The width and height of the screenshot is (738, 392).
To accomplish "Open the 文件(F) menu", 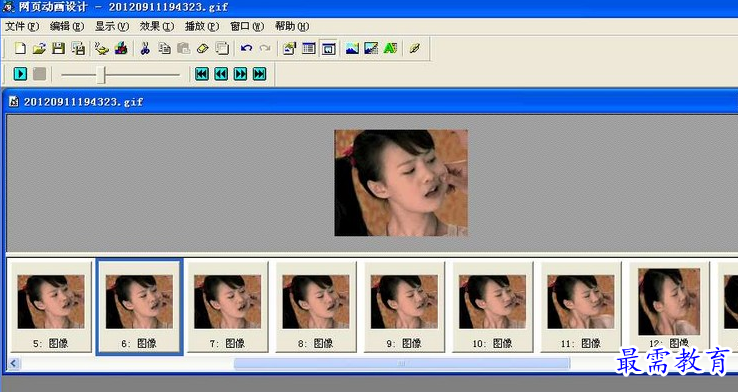I will (21, 26).
